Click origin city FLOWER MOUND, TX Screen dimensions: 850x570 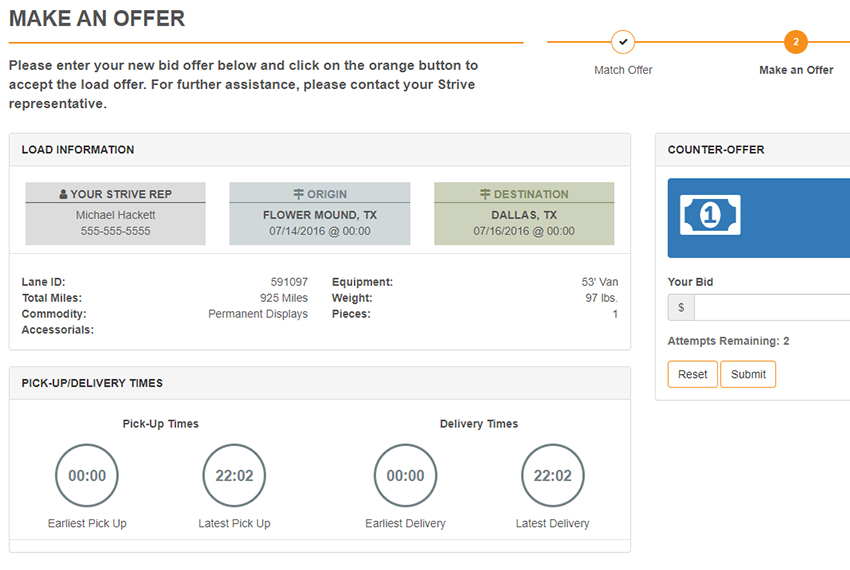coord(320,215)
